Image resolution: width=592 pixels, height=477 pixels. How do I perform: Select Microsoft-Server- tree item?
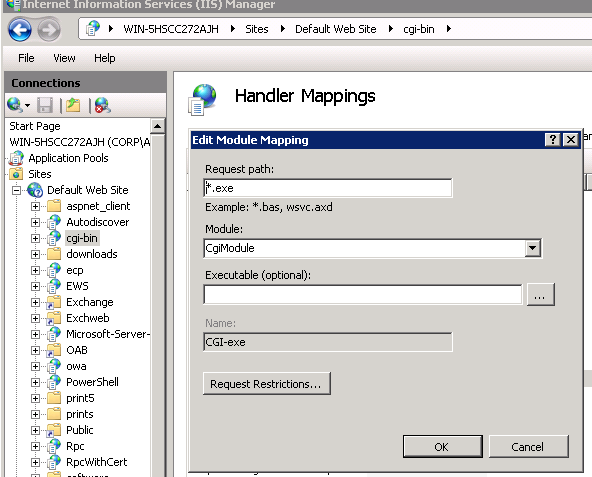108,334
